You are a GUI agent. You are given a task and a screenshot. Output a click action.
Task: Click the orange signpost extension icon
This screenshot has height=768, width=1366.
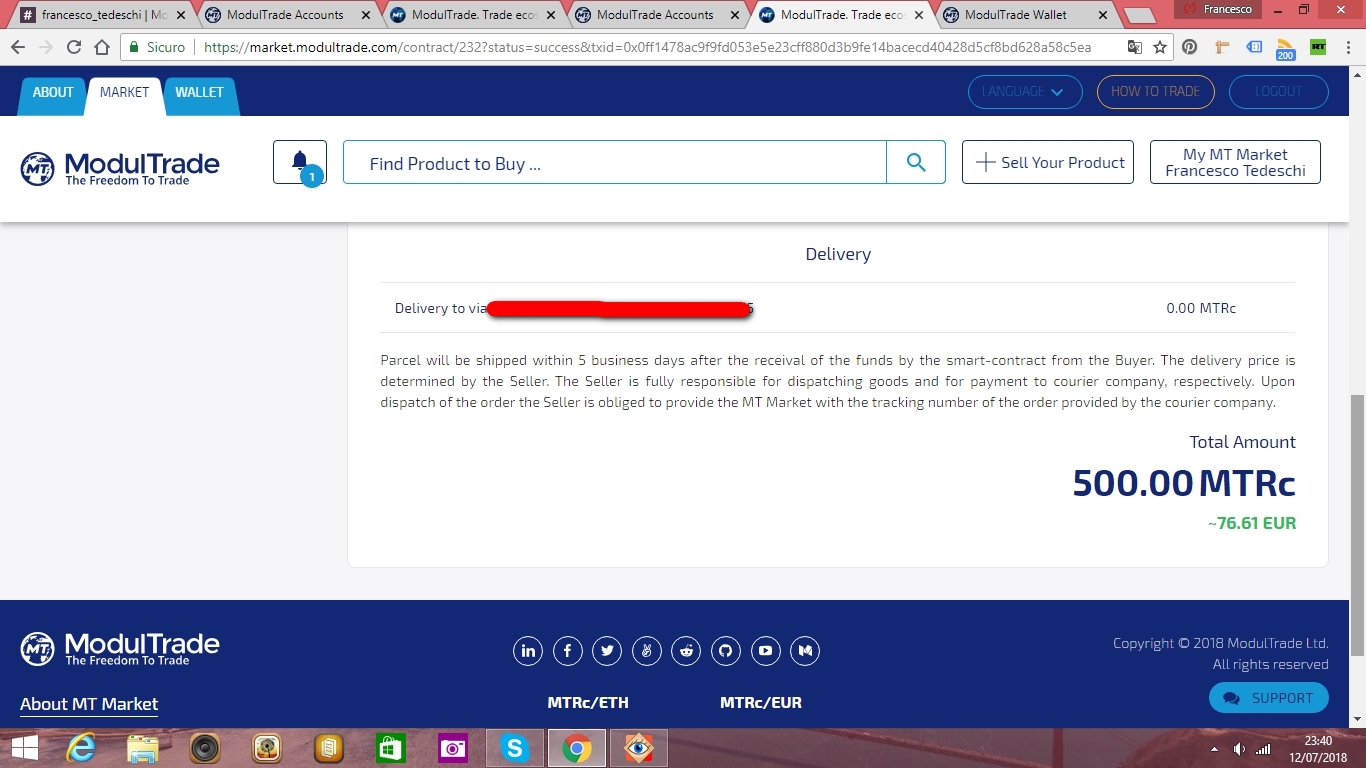(1222, 47)
